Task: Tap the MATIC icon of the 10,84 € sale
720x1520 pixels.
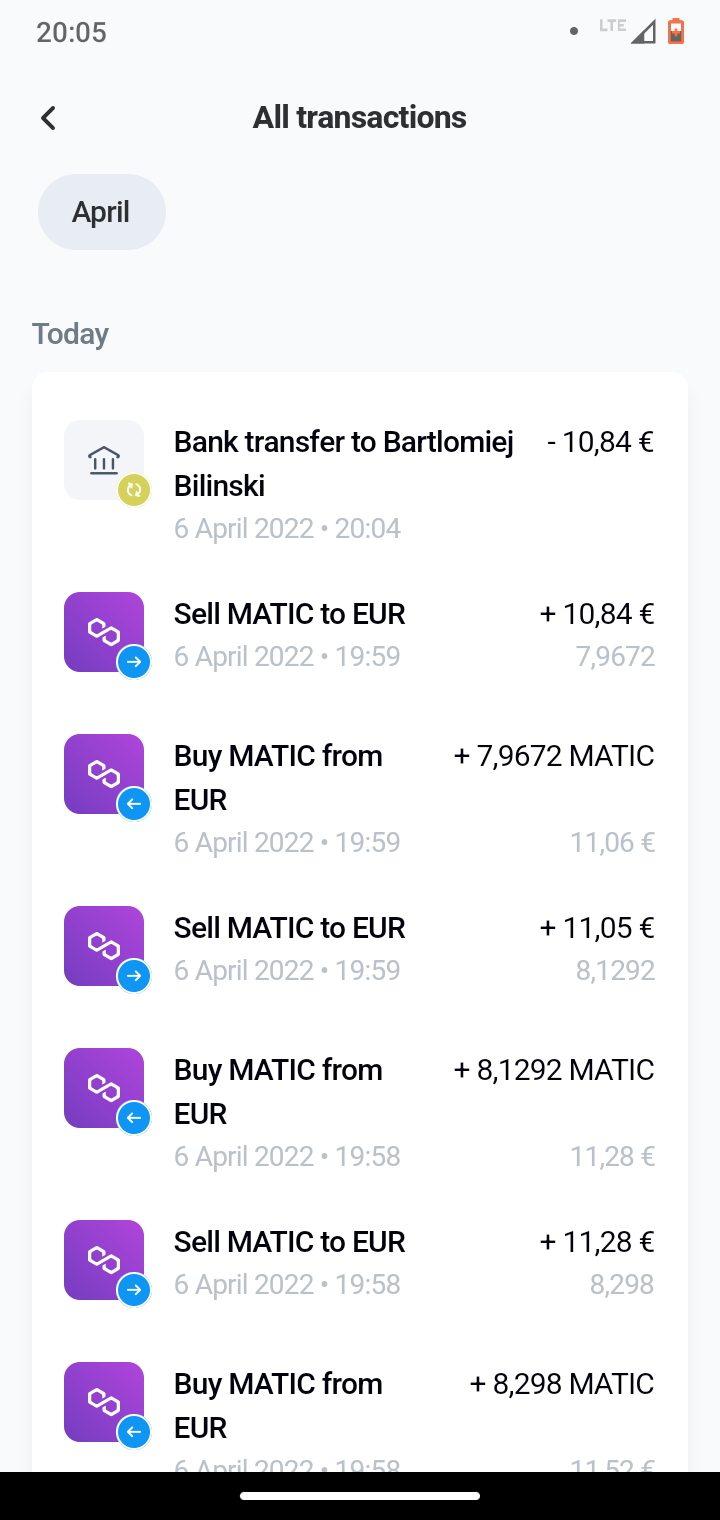Action: coord(104,632)
